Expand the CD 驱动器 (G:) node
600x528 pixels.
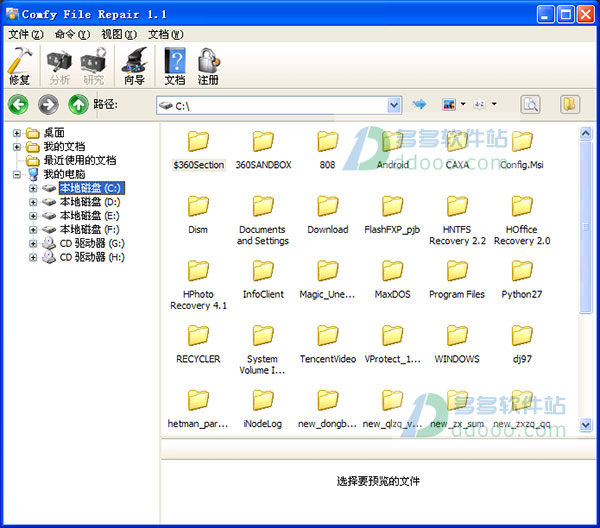click(x=33, y=243)
